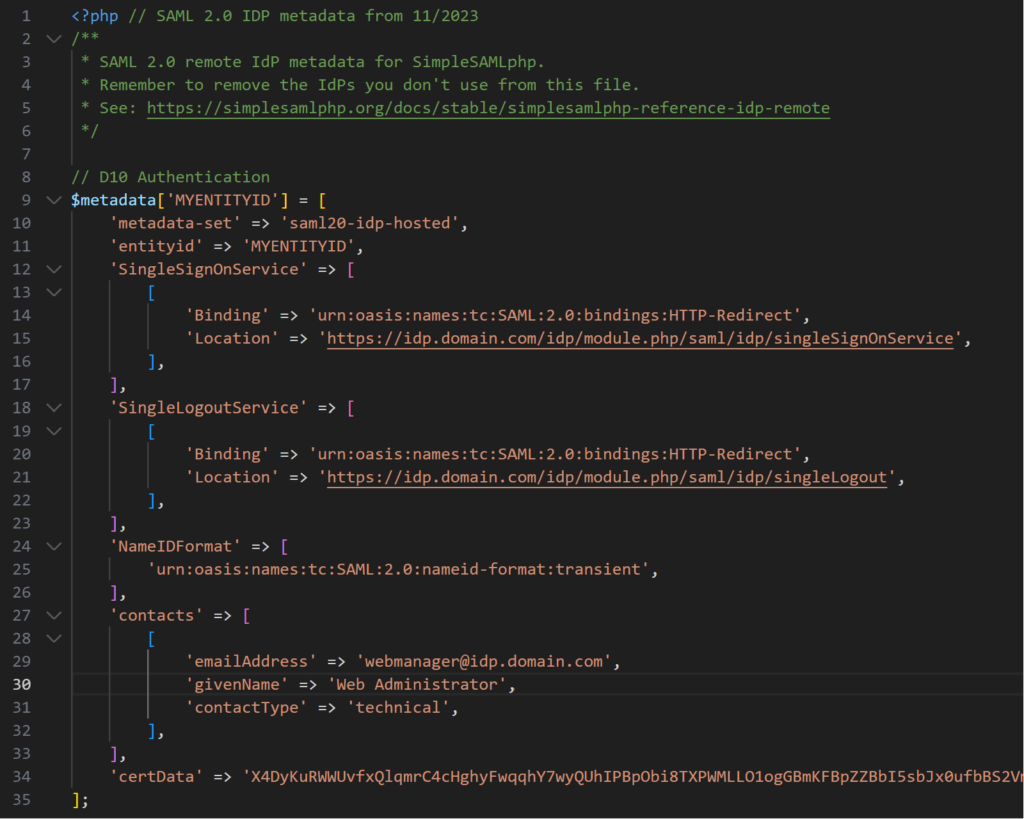Click the closing '];' on line 35

(80, 800)
